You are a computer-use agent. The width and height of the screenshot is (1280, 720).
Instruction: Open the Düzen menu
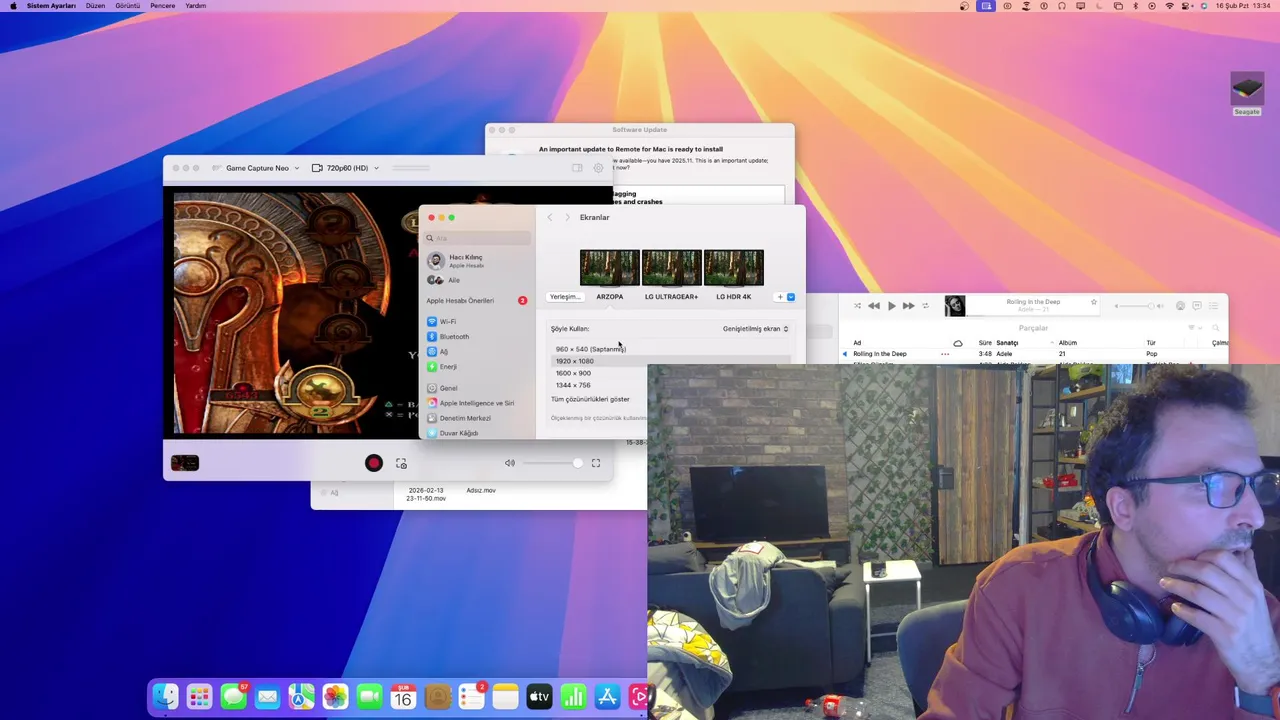tap(95, 6)
